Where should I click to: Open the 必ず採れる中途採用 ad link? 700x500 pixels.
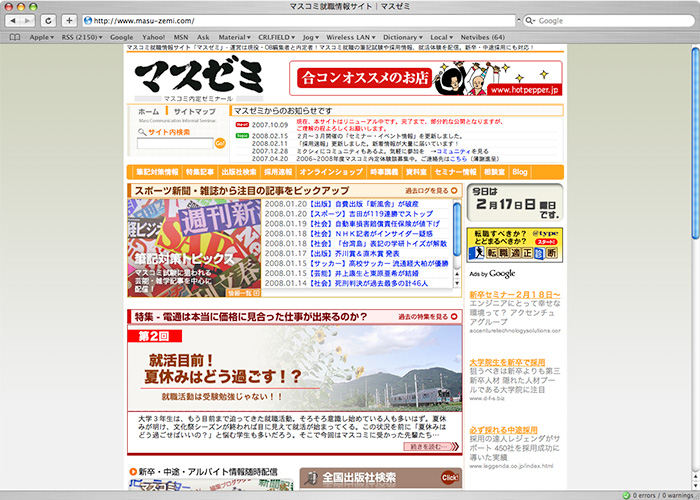pos(503,429)
